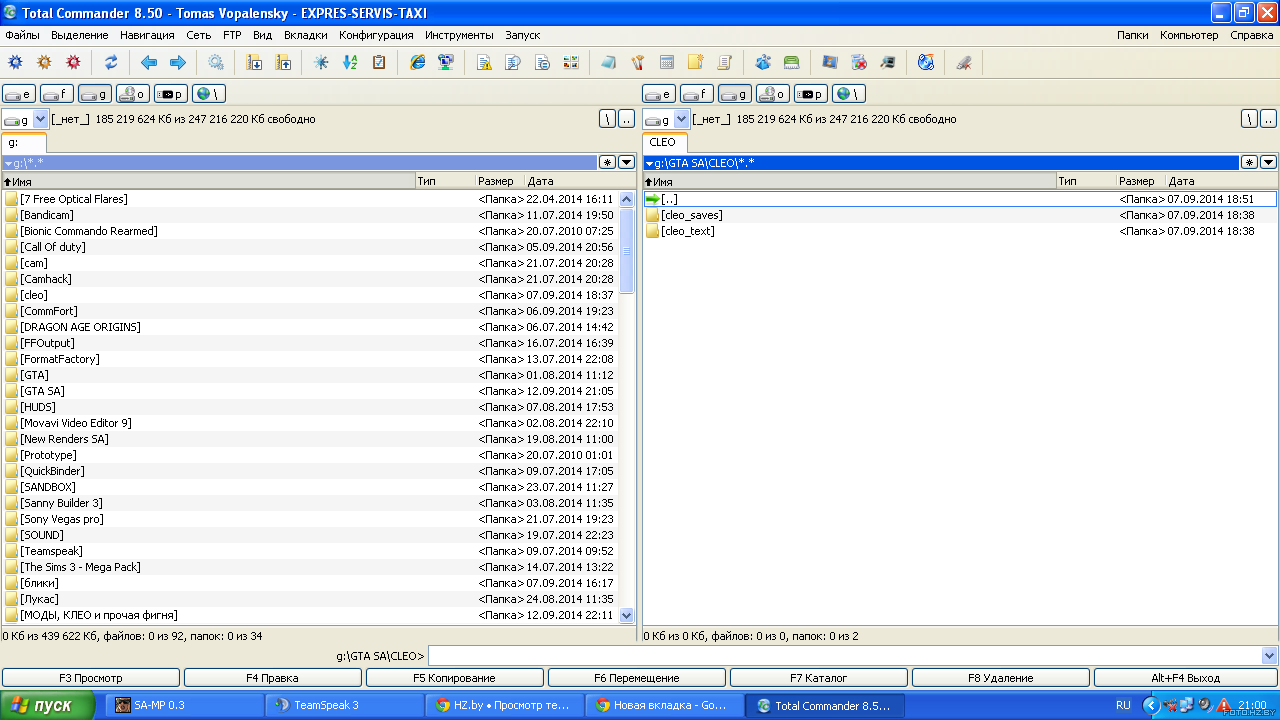Switch right panel to drive p
Viewport: 1280px width, 720px height.
811,94
